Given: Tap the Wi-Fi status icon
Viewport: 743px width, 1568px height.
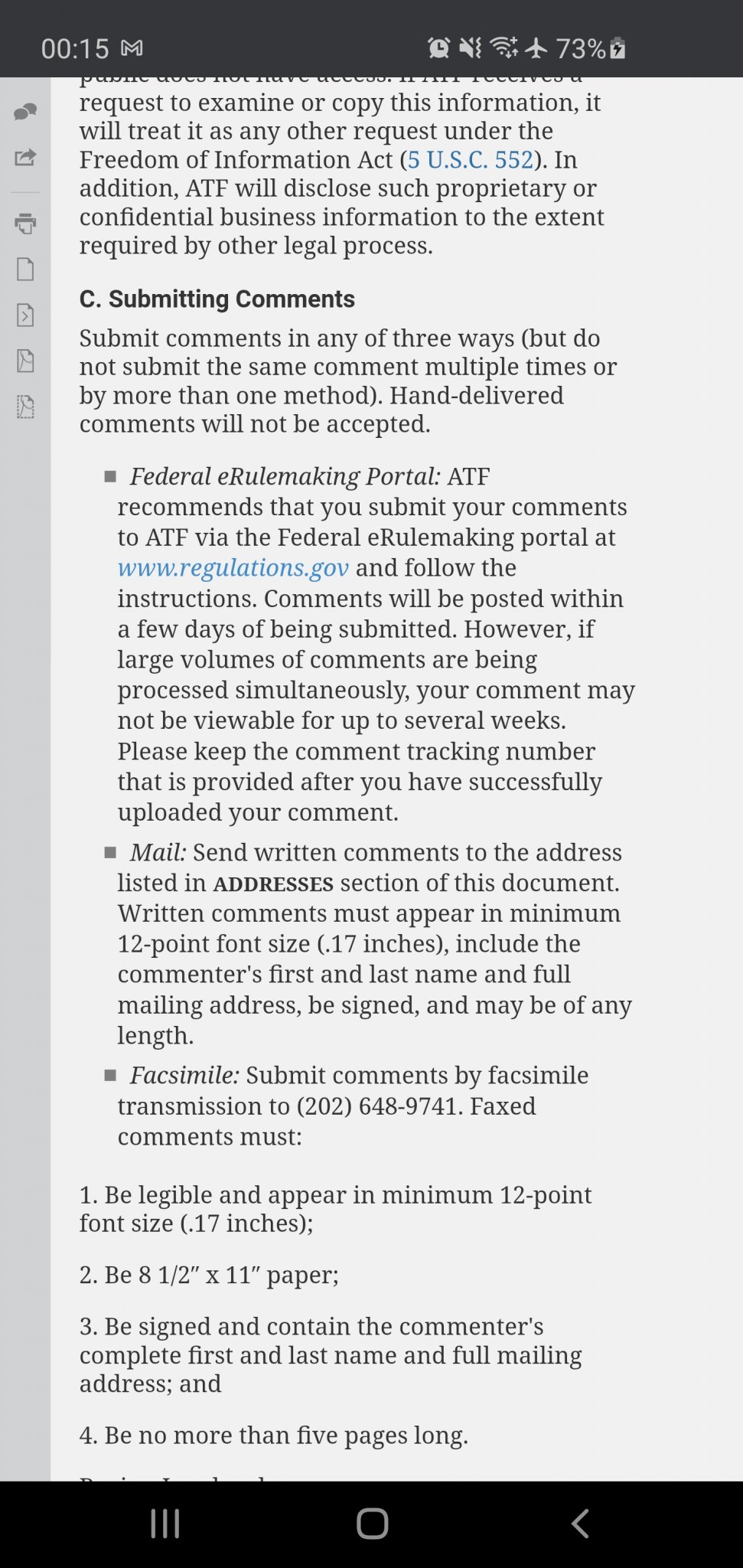Looking at the screenshot, I should coord(503,48).
